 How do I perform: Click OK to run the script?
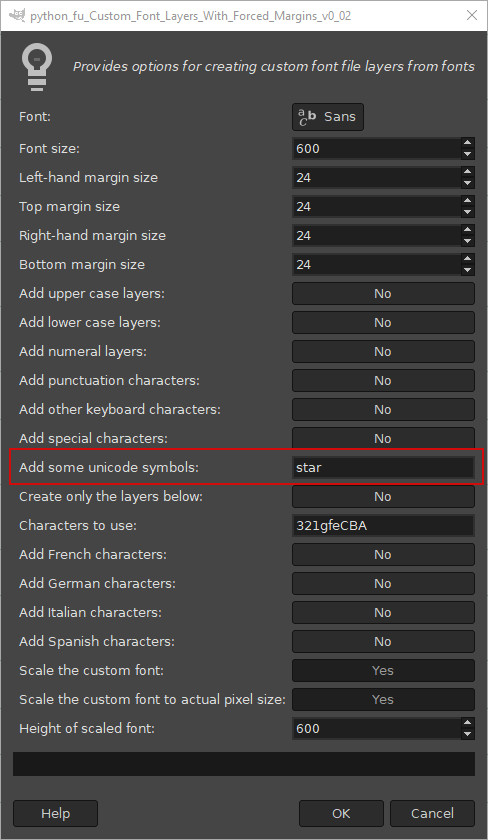pos(341,813)
